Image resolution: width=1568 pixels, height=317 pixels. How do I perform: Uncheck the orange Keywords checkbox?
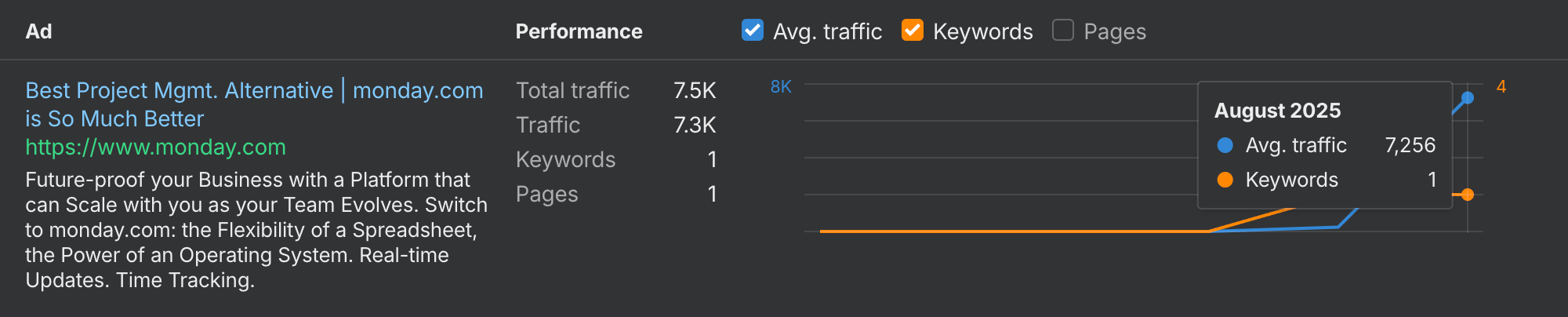(913, 31)
